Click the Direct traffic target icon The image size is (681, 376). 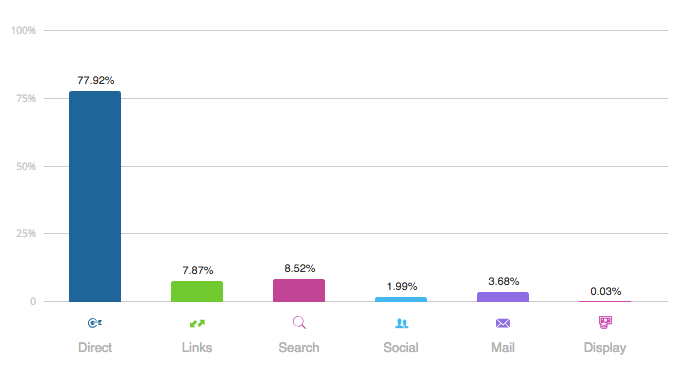tap(95, 323)
